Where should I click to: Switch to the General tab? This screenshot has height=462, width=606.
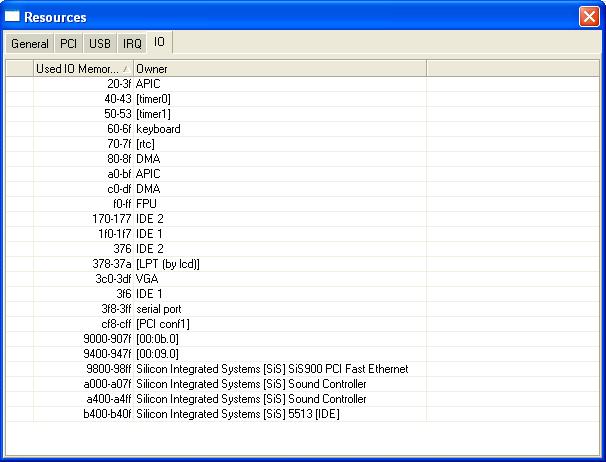tap(30, 43)
